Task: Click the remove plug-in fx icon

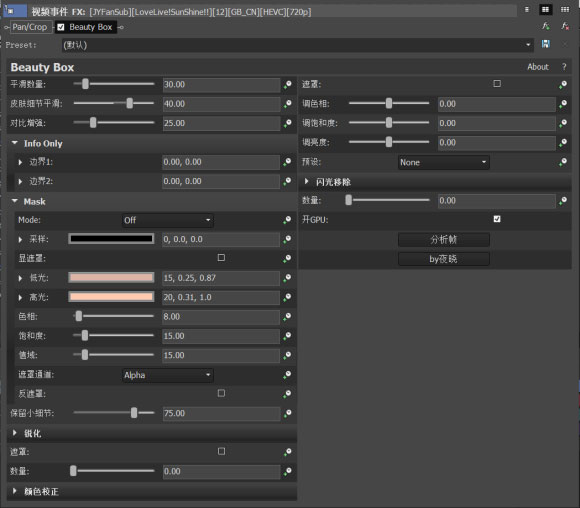Action: pyautogui.click(x=564, y=26)
